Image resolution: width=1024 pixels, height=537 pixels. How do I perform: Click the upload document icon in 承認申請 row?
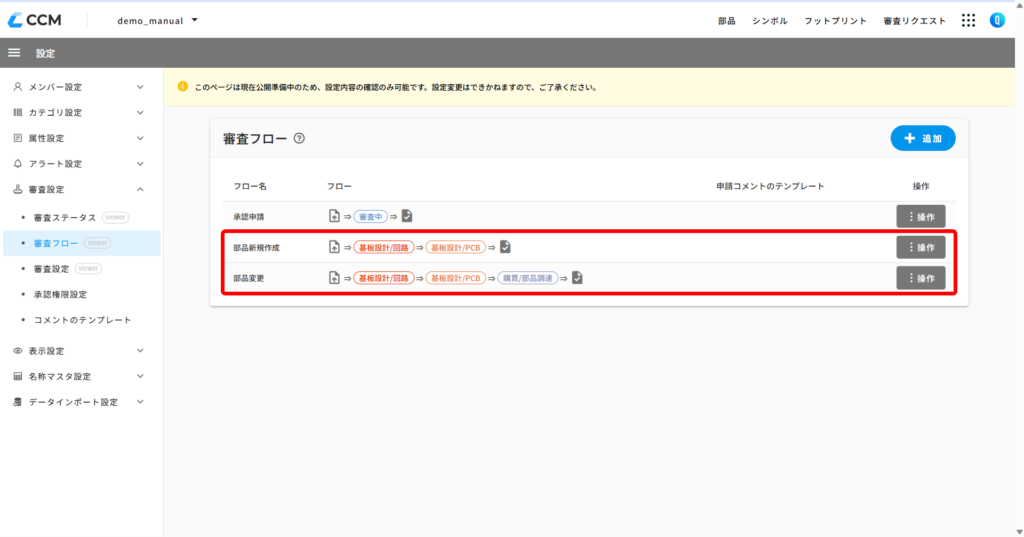point(334,216)
